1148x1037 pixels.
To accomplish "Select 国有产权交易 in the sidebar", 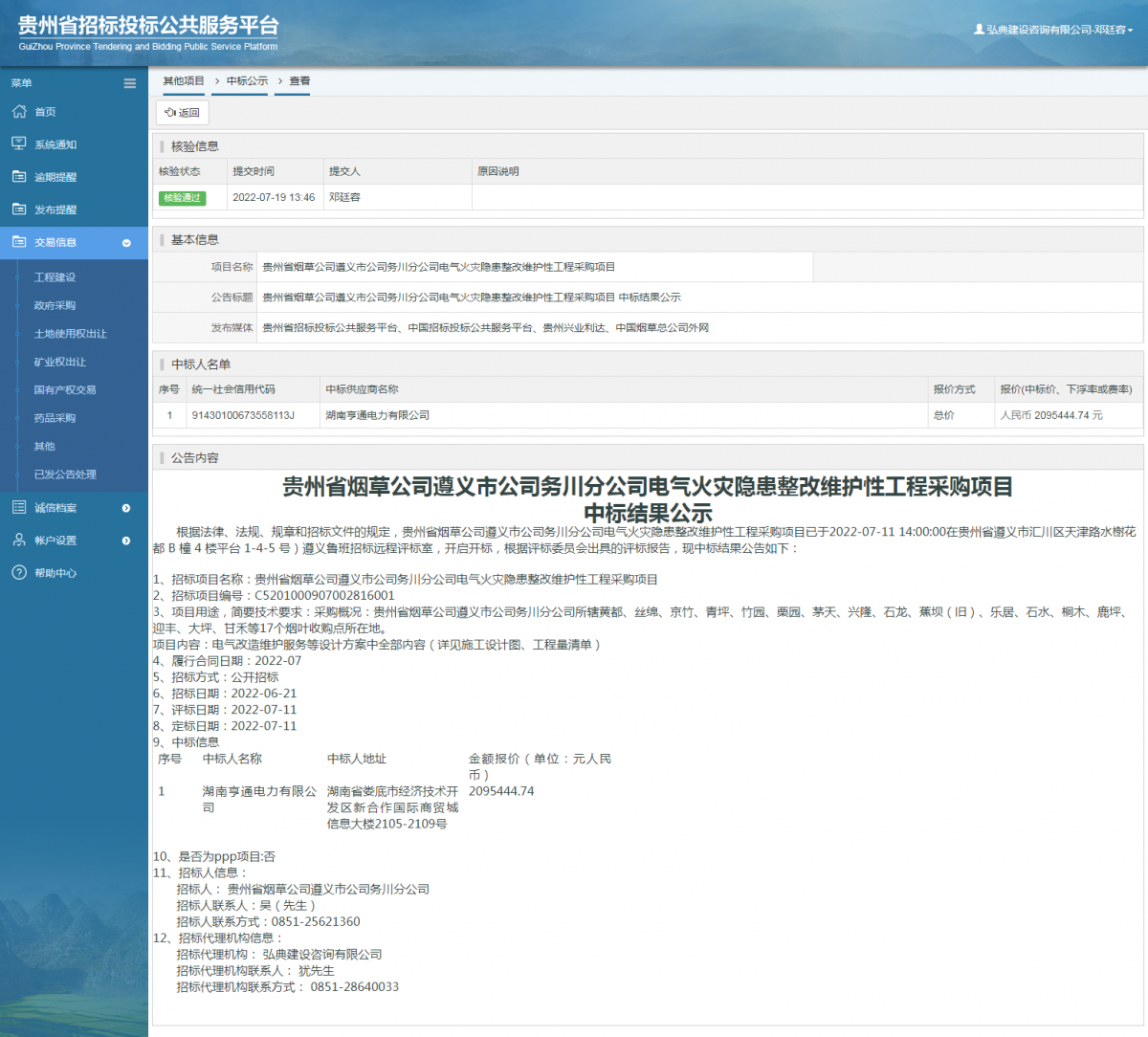I will [x=65, y=390].
